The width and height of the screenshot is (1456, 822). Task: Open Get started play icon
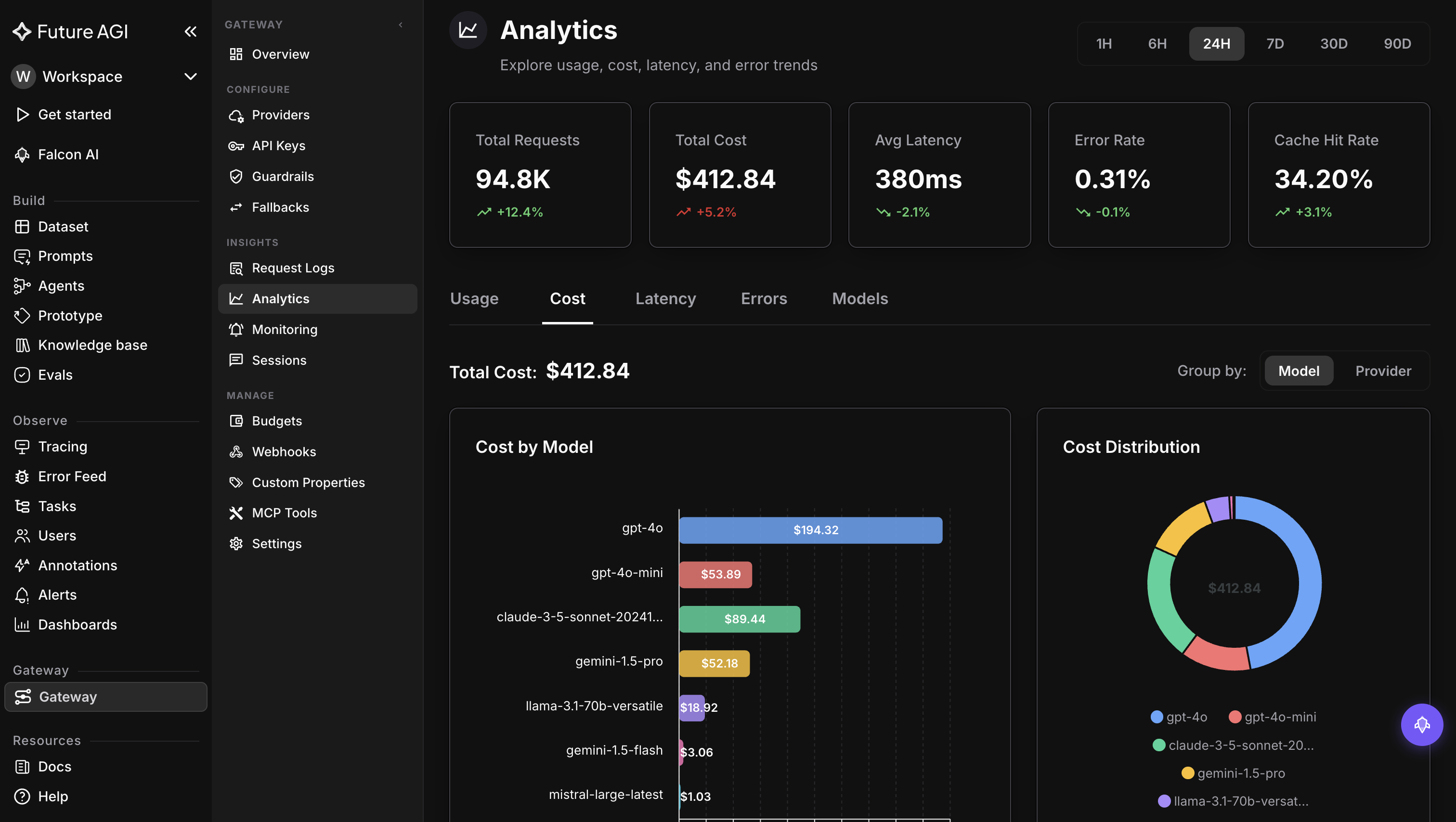pyautogui.click(x=22, y=115)
